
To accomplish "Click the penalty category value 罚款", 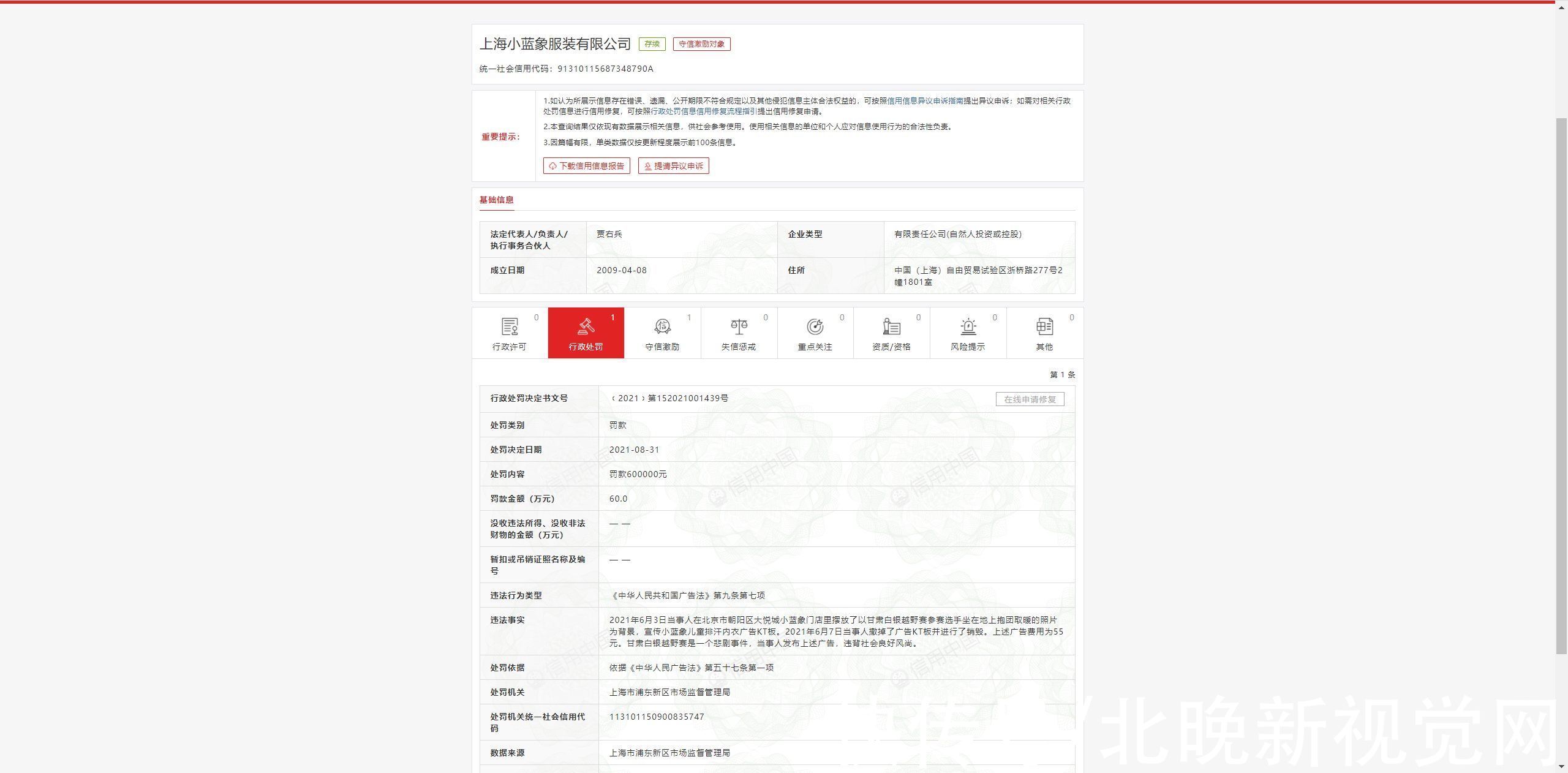I will [618, 425].
